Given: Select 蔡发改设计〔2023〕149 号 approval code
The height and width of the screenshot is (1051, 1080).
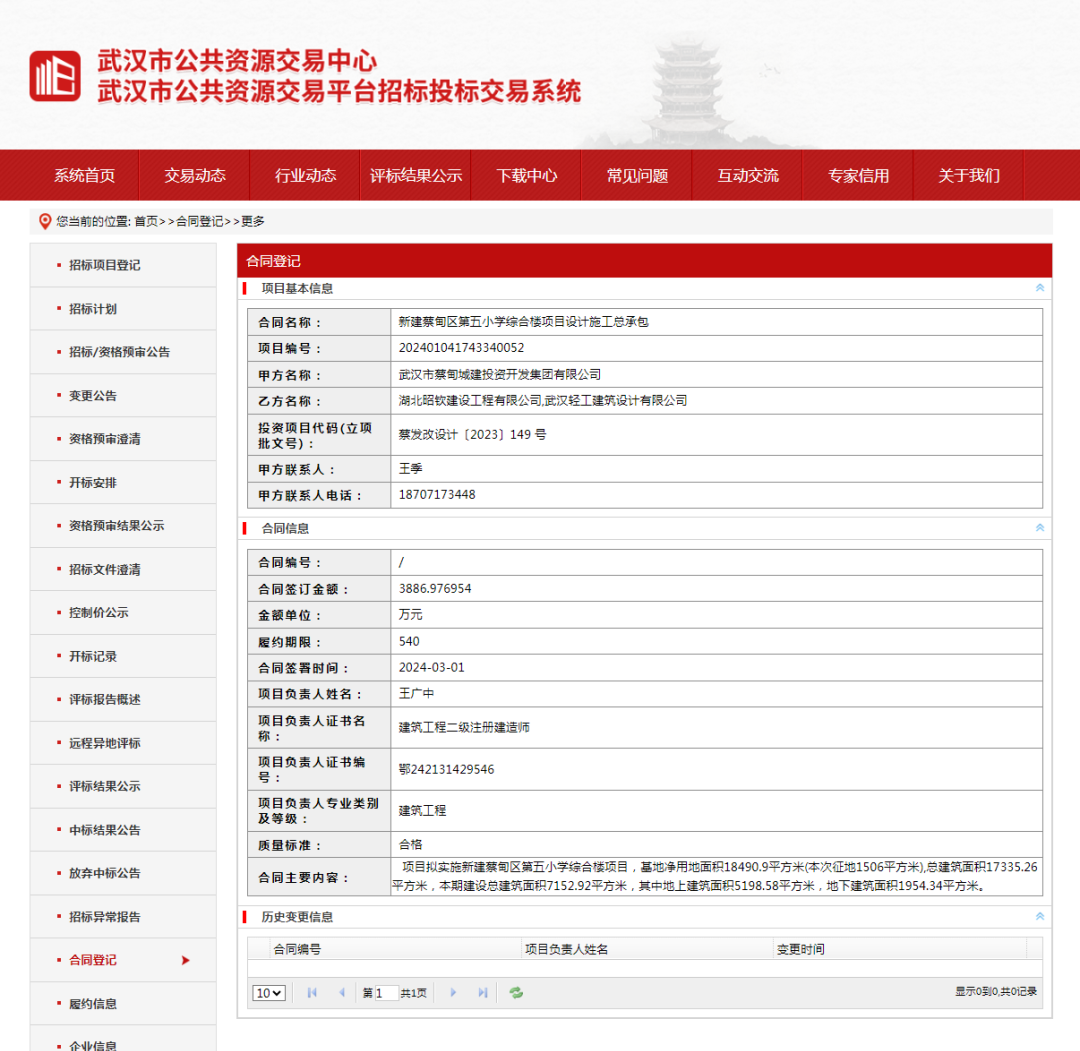Looking at the screenshot, I should 472,435.
